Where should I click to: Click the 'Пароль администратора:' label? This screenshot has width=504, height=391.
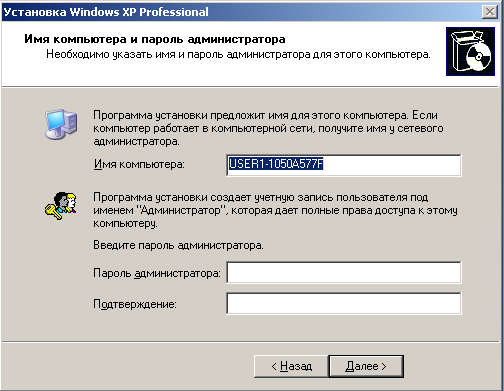[x=157, y=273]
